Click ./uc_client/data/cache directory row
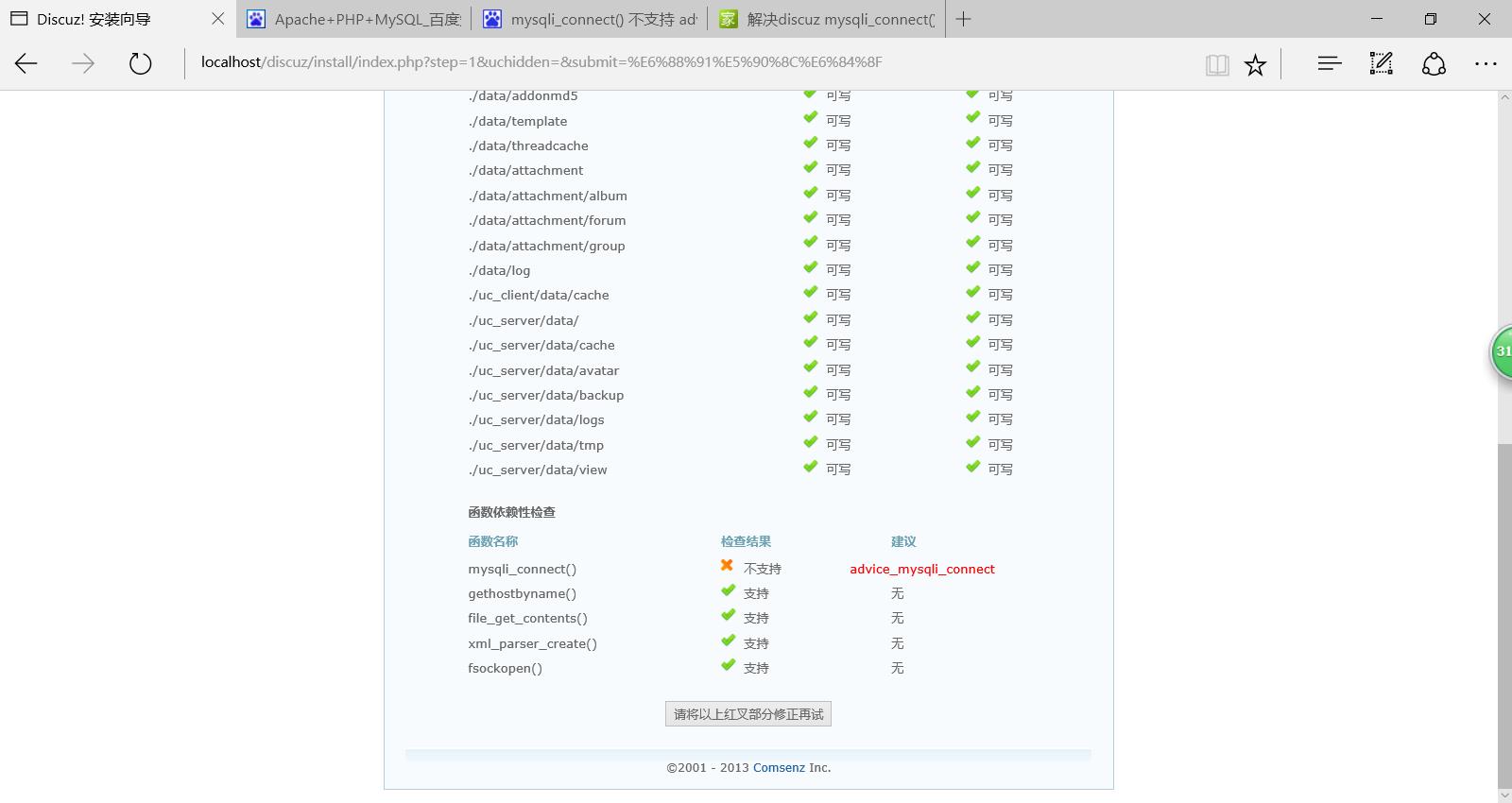1512x803 pixels. coord(539,295)
